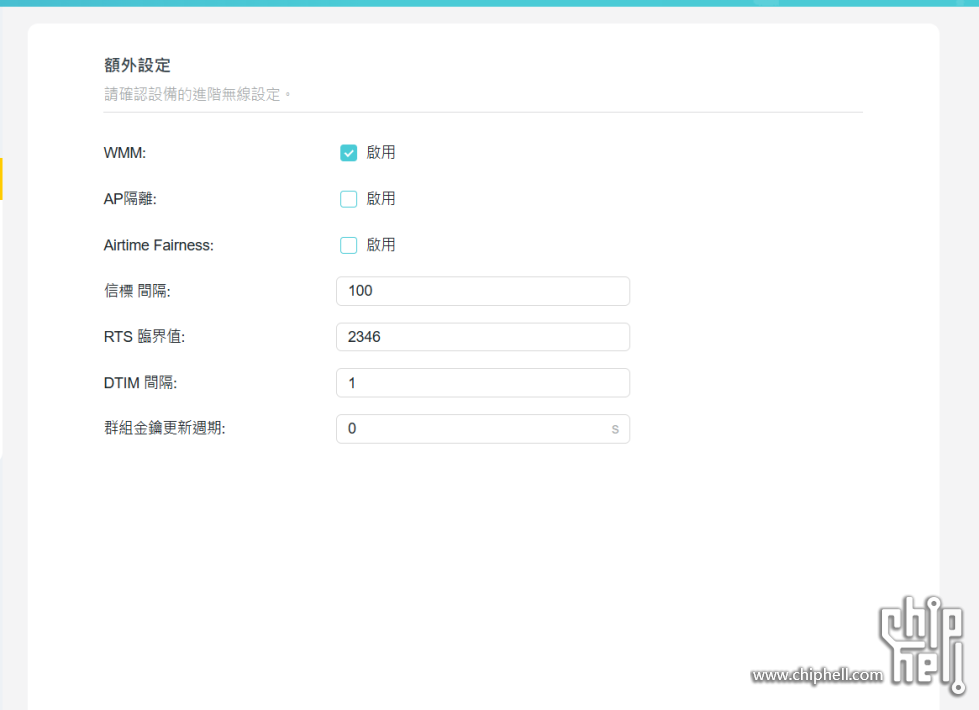Click the 群組金鑰更新週期 input field

pos(470,428)
